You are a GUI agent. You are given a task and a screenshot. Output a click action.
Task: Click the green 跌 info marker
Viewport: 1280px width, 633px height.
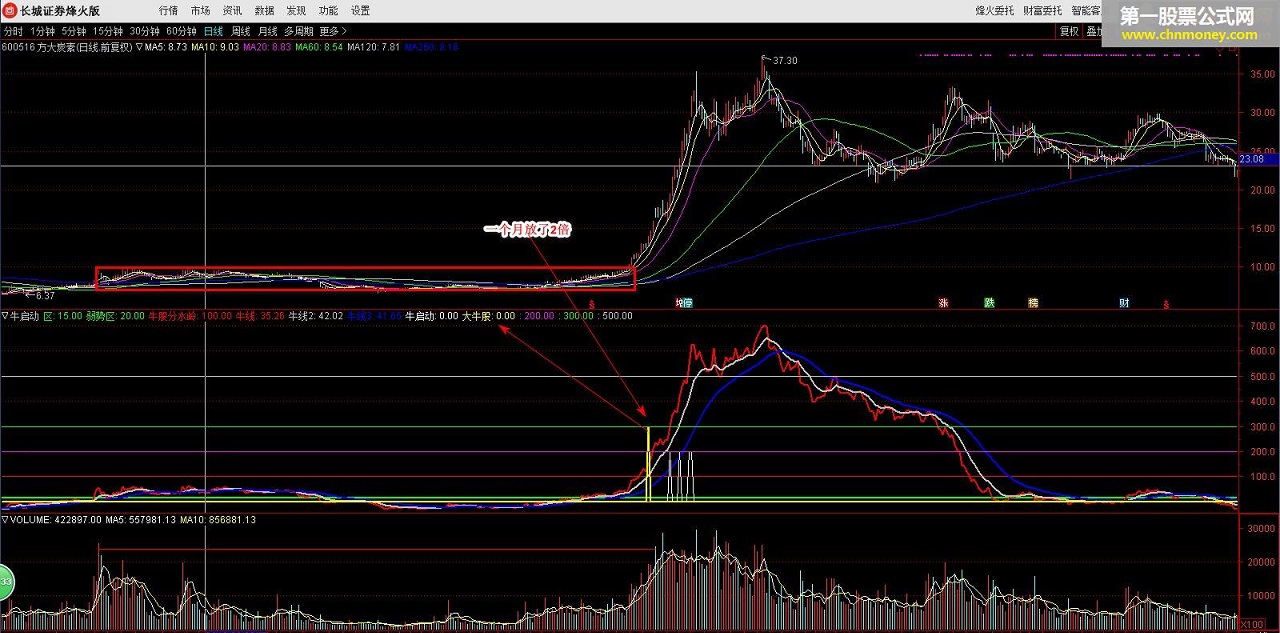point(989,303)
